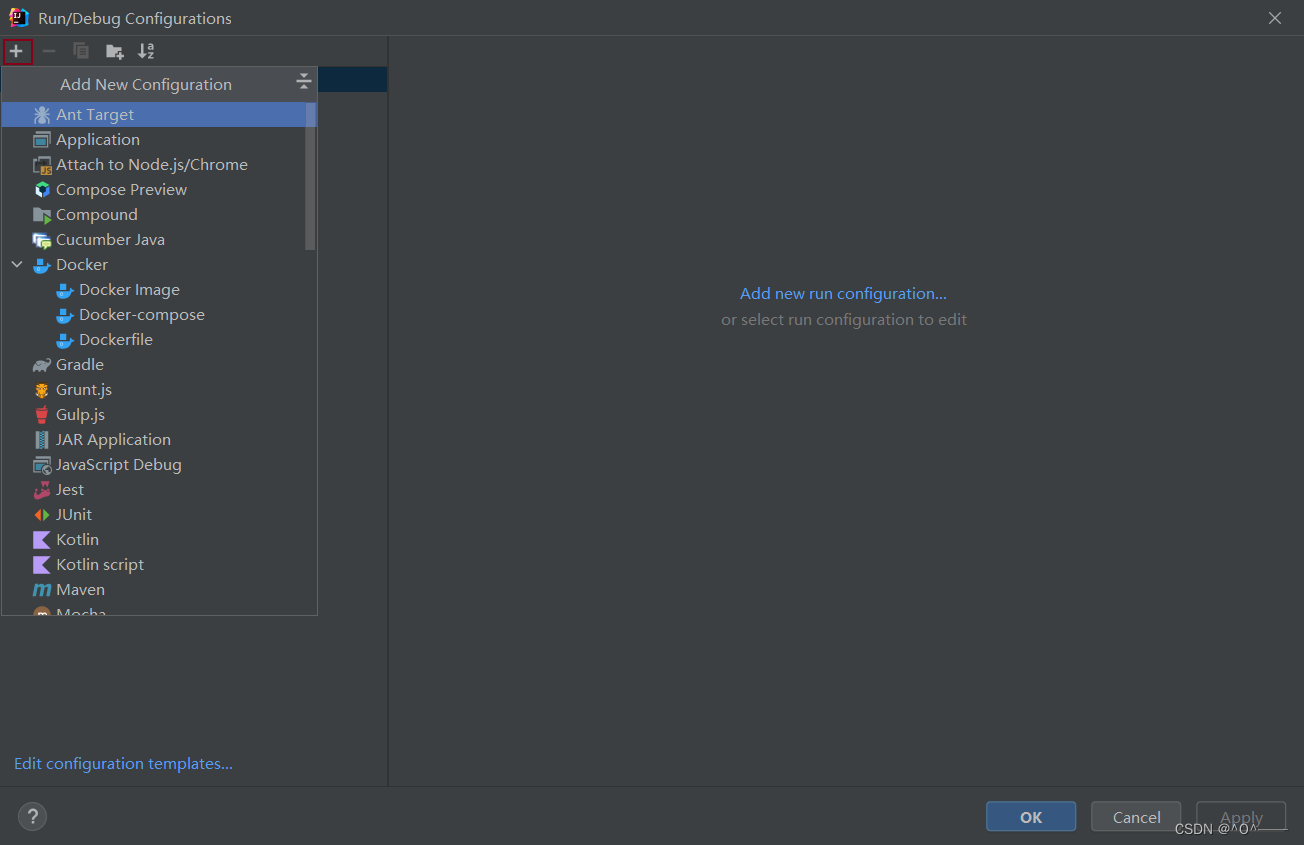The width and height of the screenshot is (1304, 845).
Task: Click the Gulp.js cup icon
Action: 42,415
